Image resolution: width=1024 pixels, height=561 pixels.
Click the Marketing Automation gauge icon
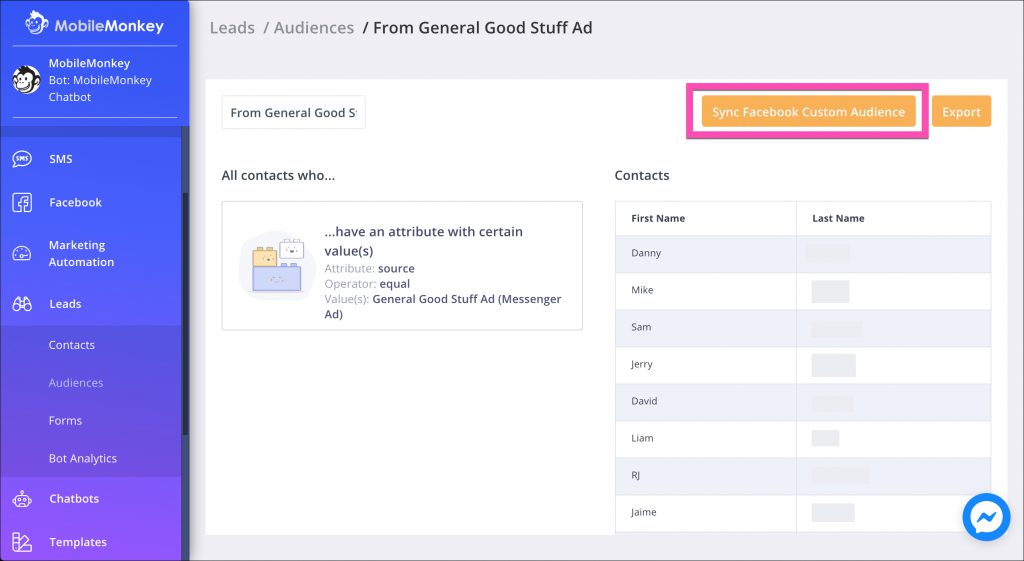(22, 253)
